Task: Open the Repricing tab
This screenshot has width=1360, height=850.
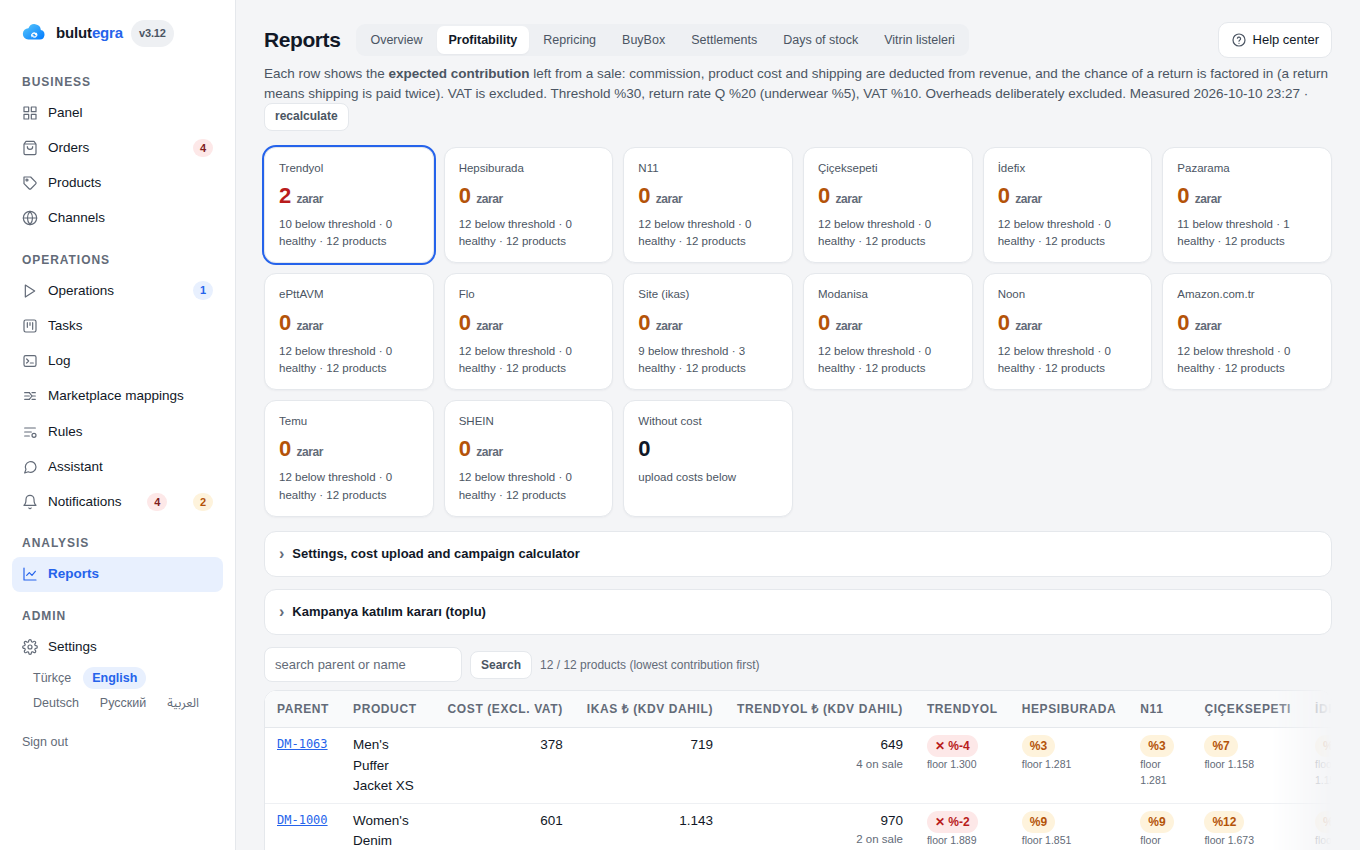Action: pos(570,40)
